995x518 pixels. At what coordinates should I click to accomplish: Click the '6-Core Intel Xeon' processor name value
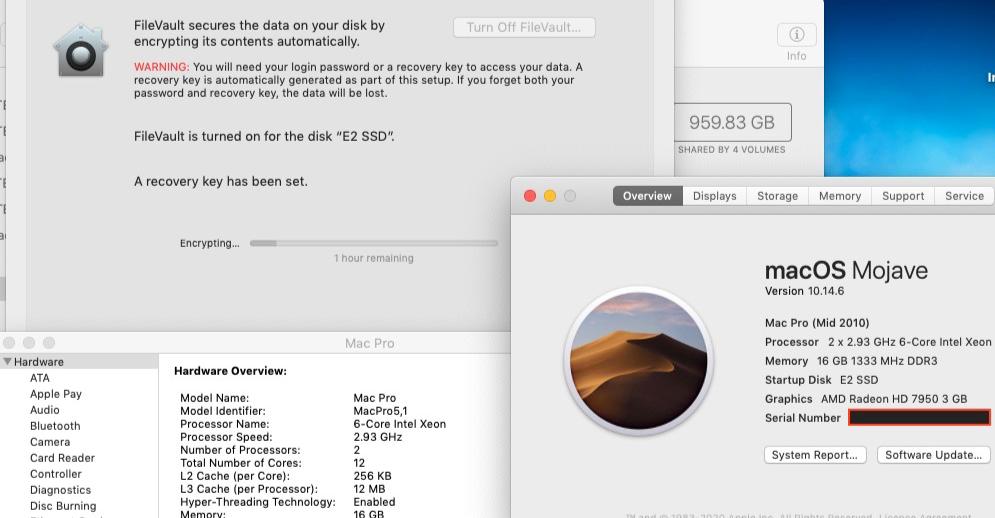tap(400, 423)
